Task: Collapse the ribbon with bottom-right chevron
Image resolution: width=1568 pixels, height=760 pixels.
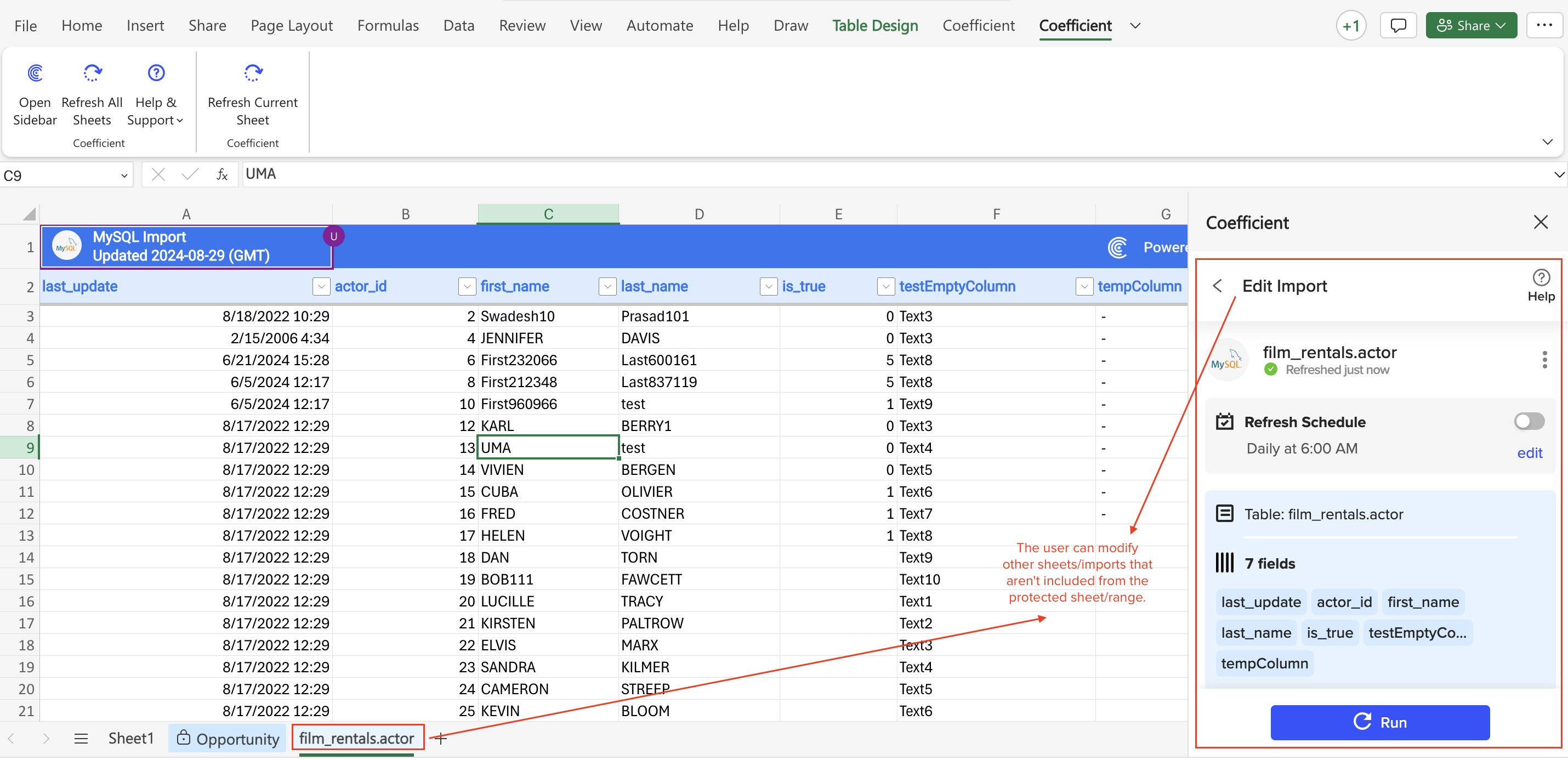Action: (x=1547, y=142)
